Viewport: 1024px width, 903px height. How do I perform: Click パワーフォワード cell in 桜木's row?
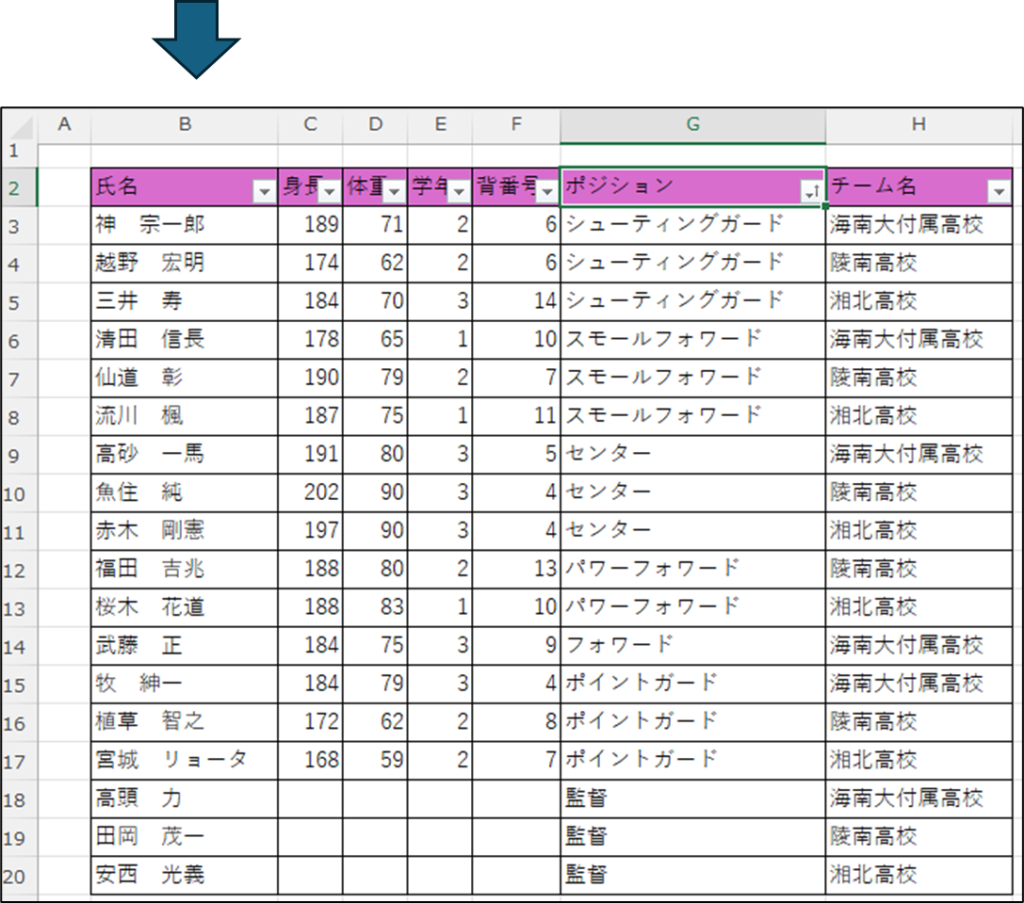[x=693, y=607]
